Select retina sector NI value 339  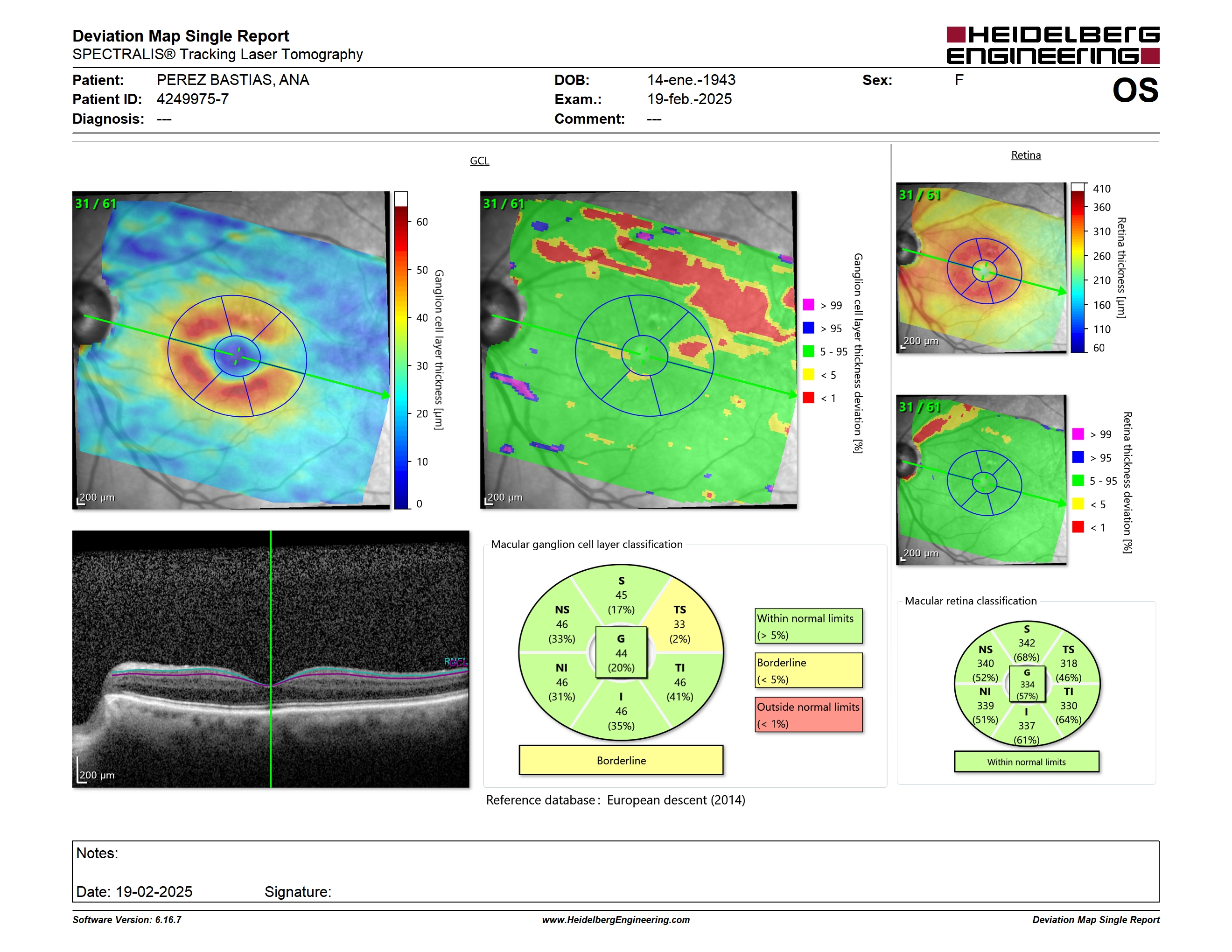(x=986, y=706)
